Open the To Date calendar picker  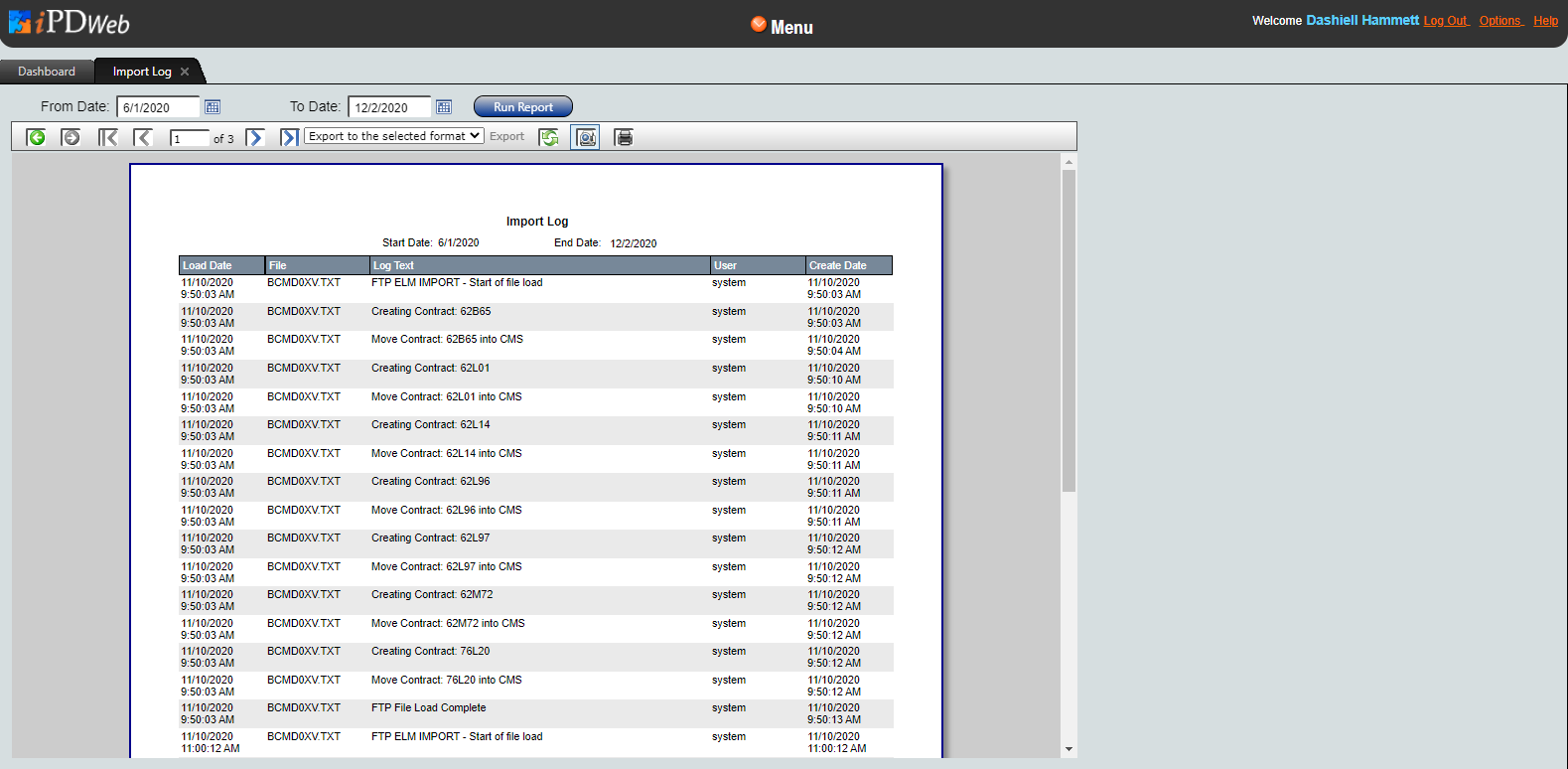(x=444, y=107)
